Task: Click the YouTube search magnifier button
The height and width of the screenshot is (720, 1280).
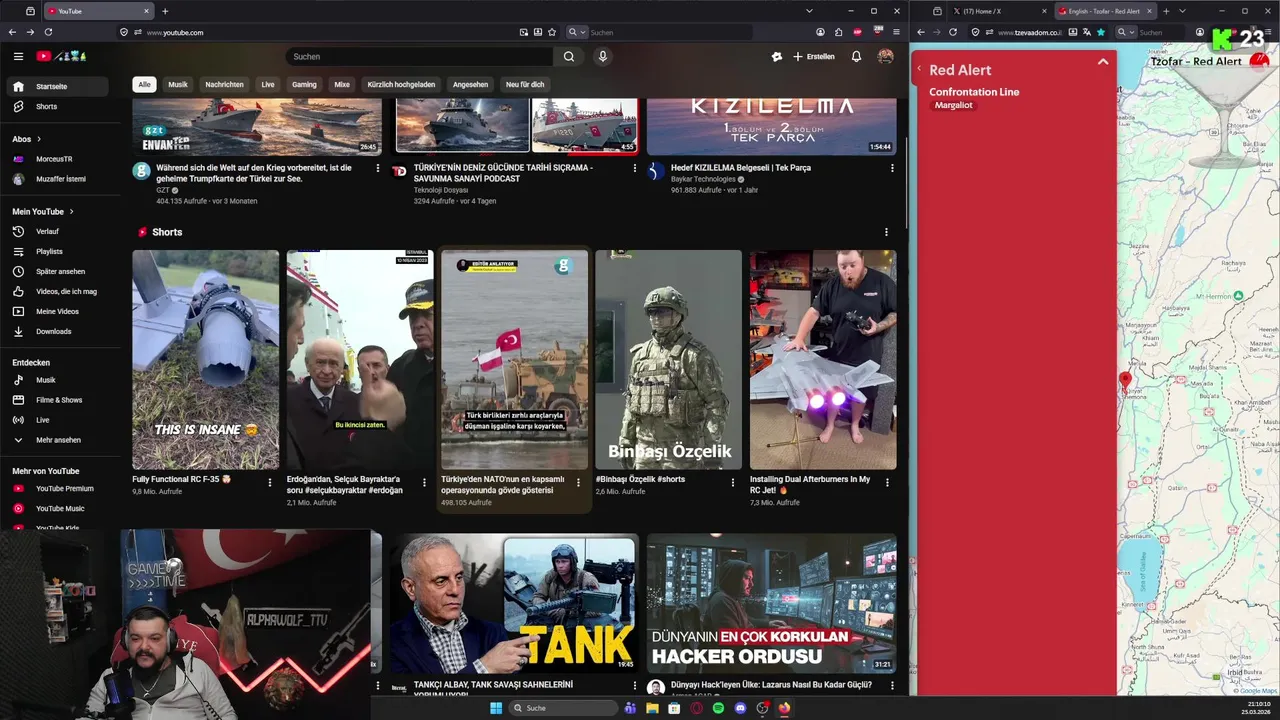Action: [569, 57]
